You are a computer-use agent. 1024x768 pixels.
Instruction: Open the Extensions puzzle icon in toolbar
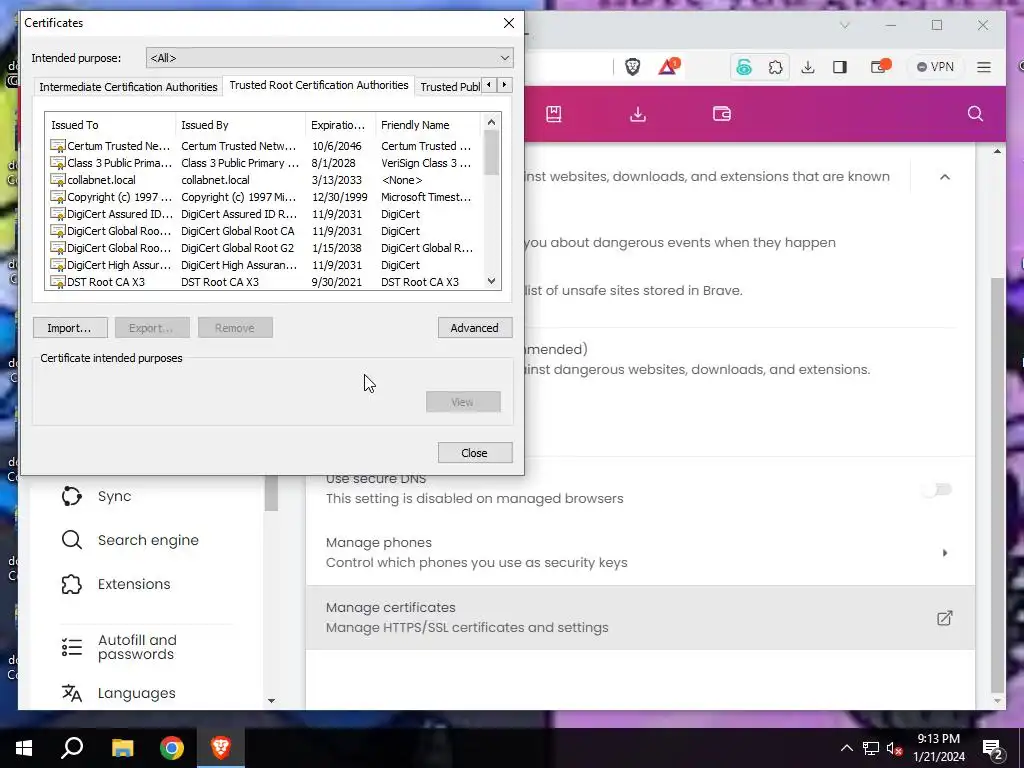coord(775,67)
